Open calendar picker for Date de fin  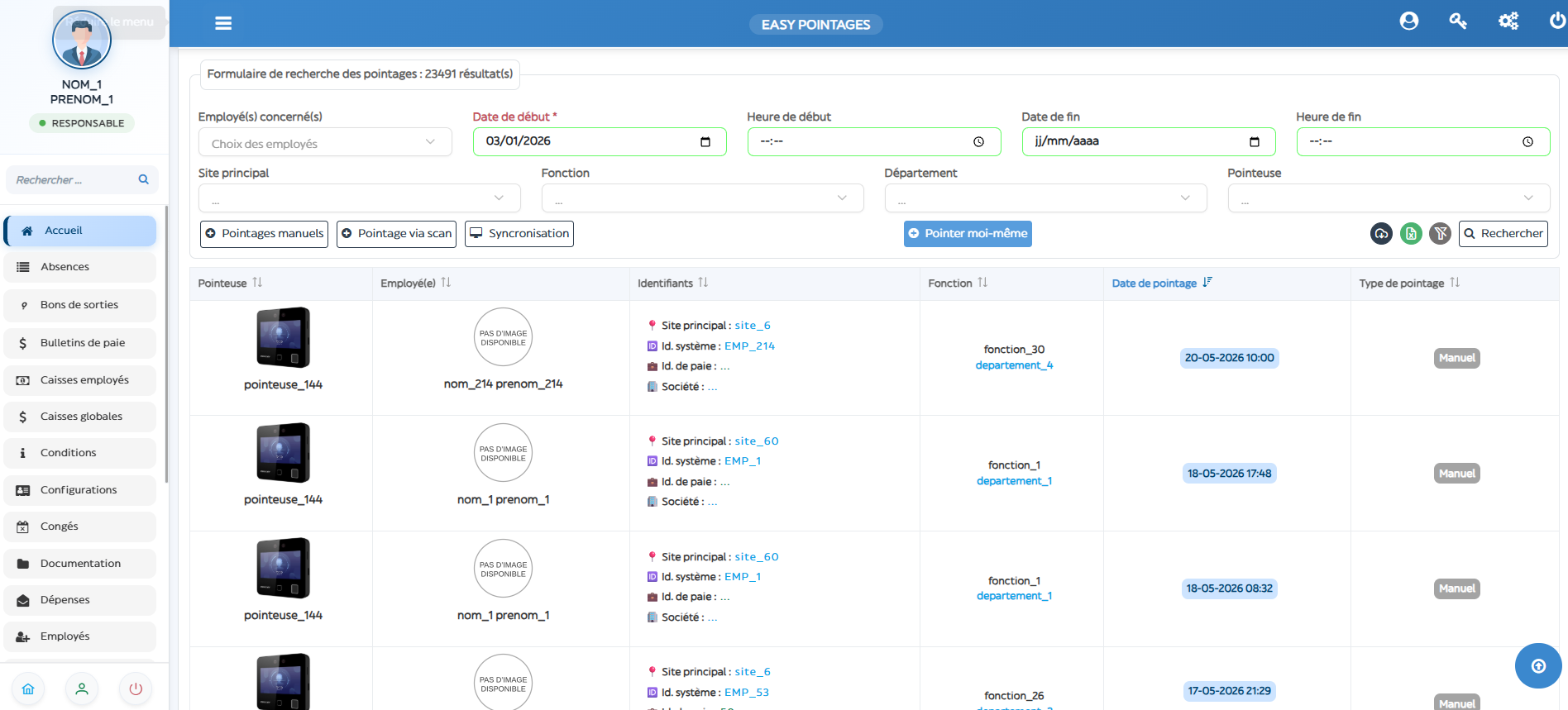tap(1255, 142)
